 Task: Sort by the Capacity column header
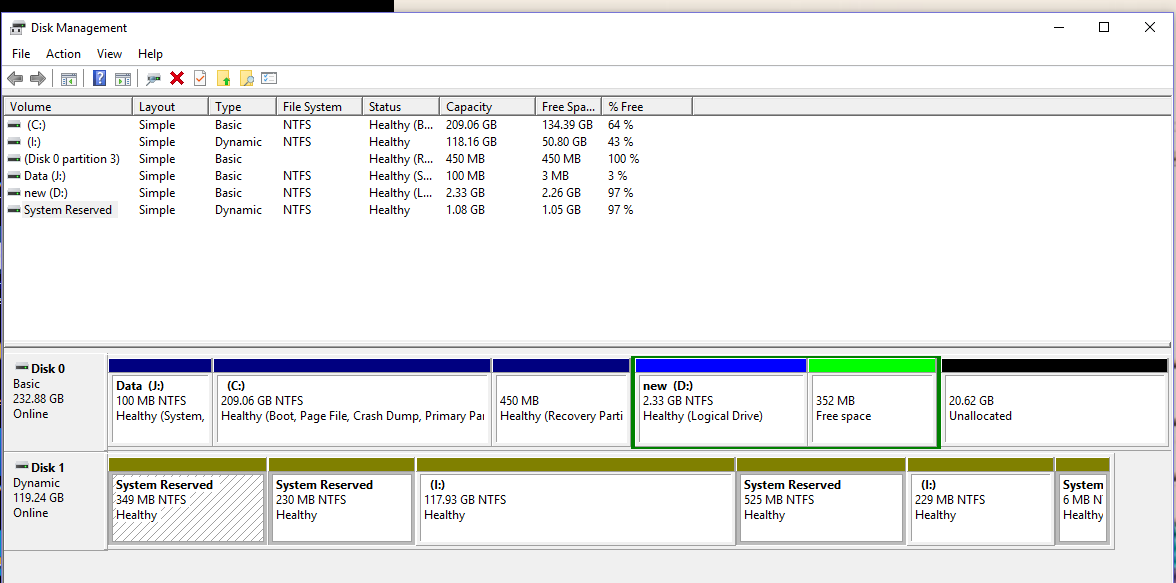click(488, 107)
